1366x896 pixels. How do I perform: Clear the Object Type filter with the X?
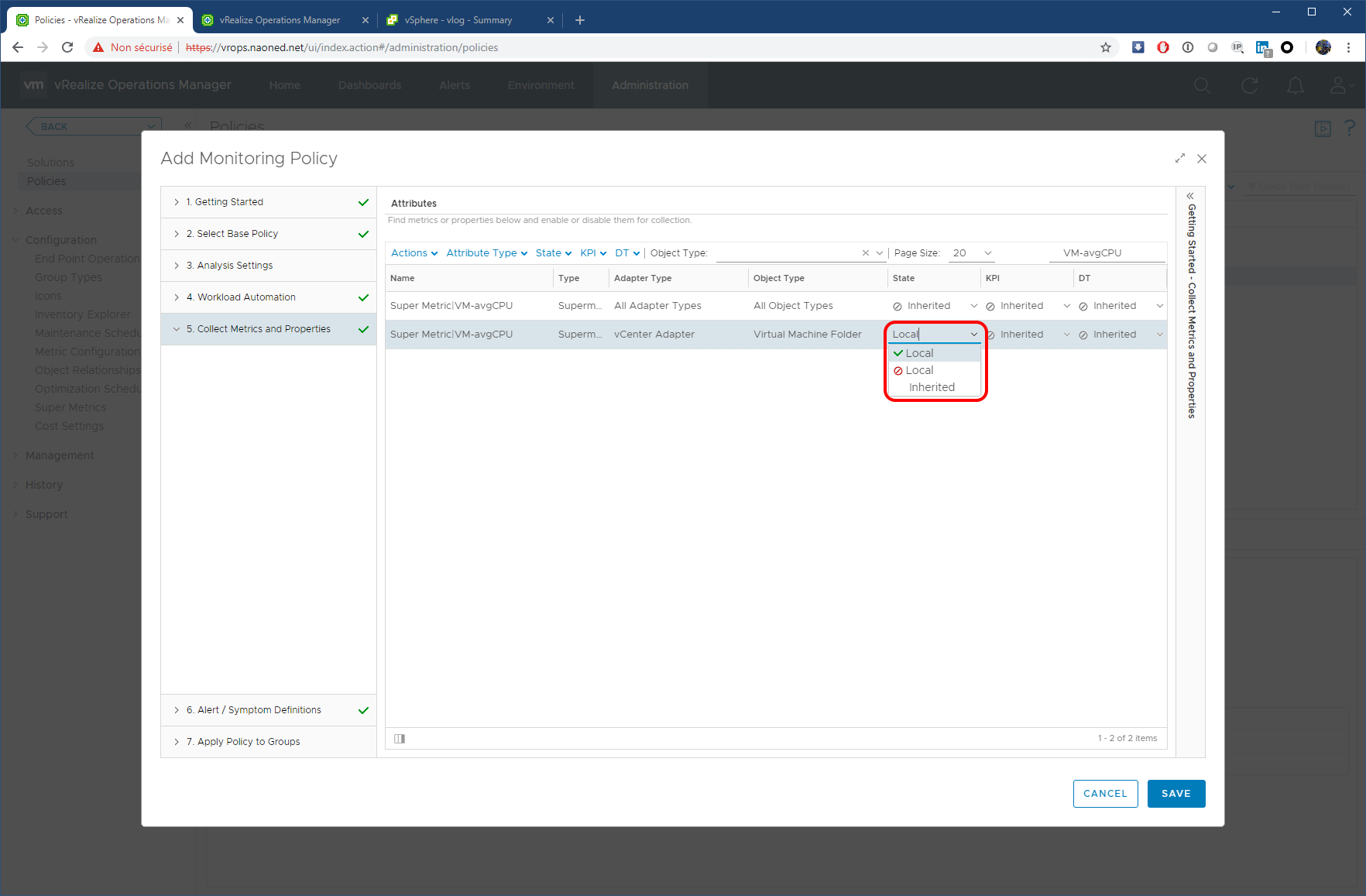click(x=865, y=253)
